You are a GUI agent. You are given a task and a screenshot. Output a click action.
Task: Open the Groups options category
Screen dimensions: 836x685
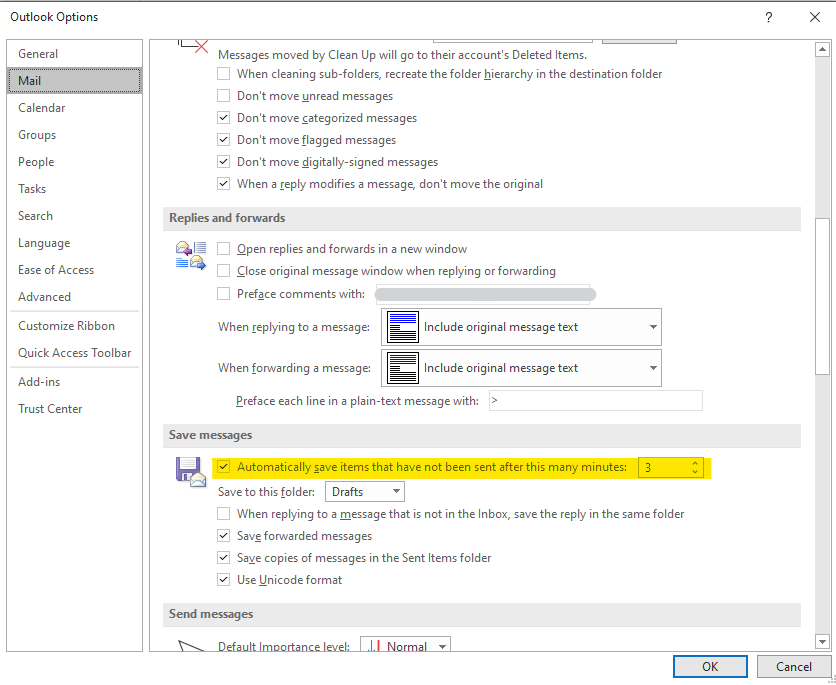(x=75, y=135)
